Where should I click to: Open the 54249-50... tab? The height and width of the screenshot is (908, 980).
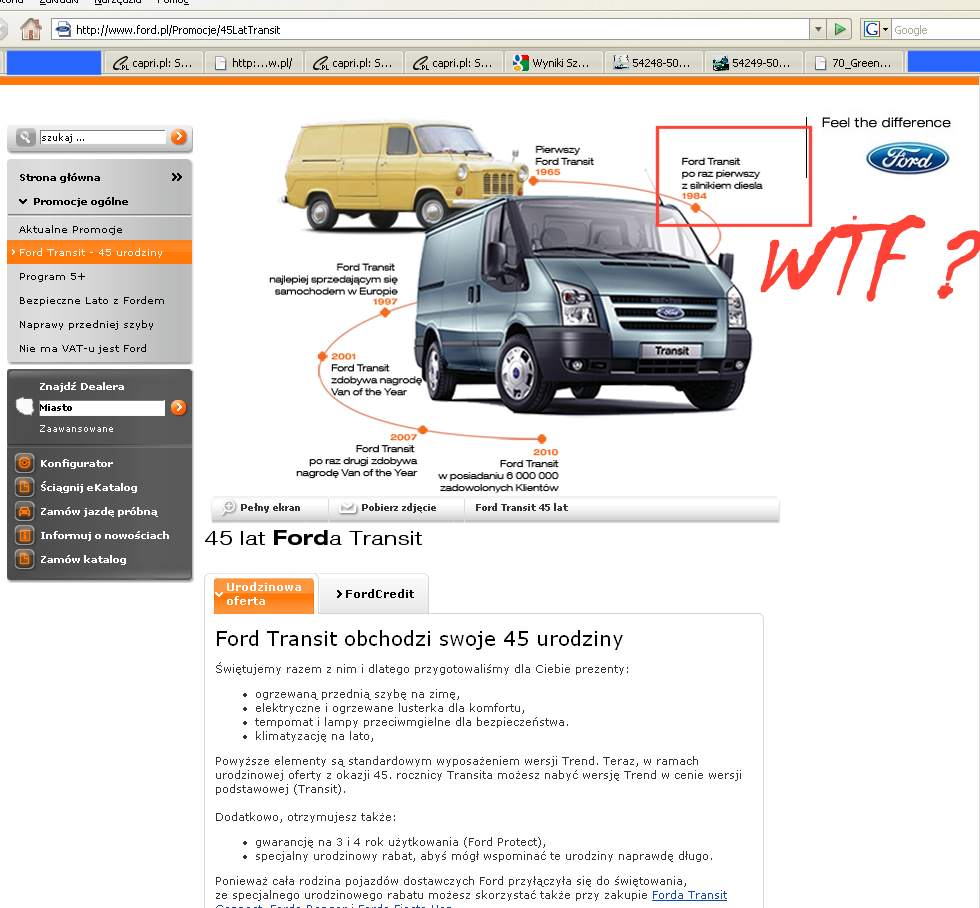pos(753,62)
